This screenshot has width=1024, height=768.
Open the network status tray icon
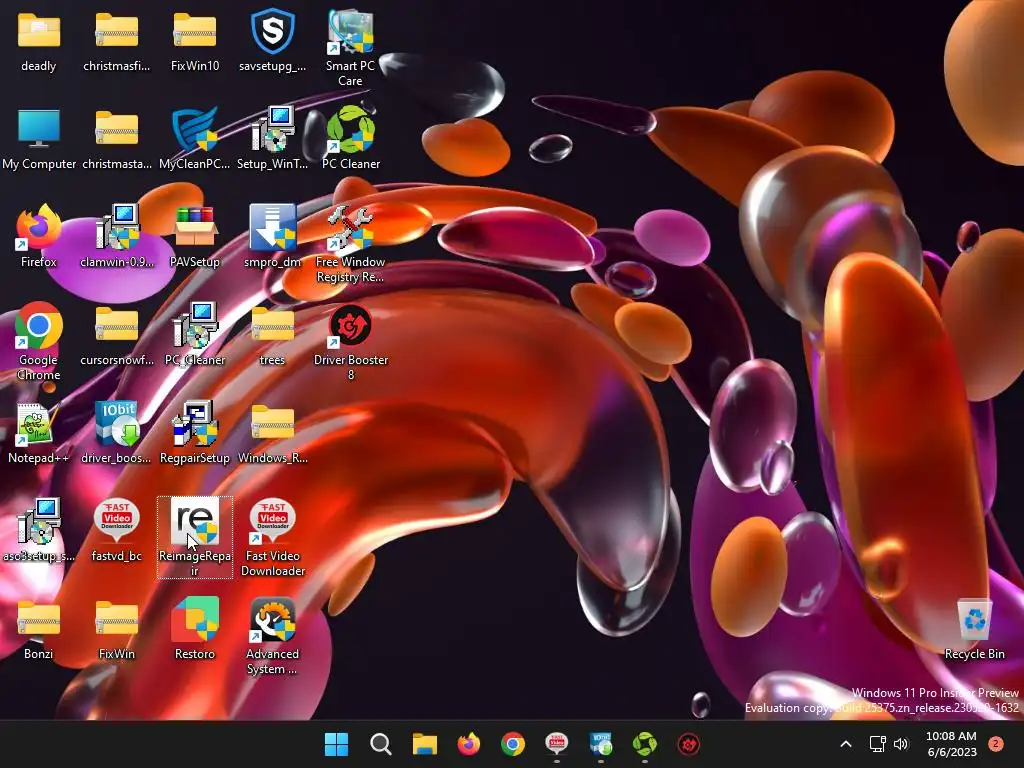coord(877,744)
